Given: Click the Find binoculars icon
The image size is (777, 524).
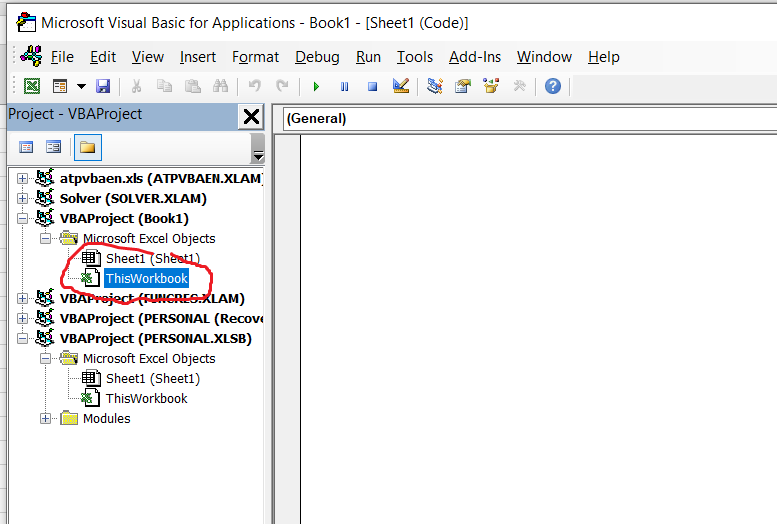Looking at the screenshot, I should click(x=220, y=86).
